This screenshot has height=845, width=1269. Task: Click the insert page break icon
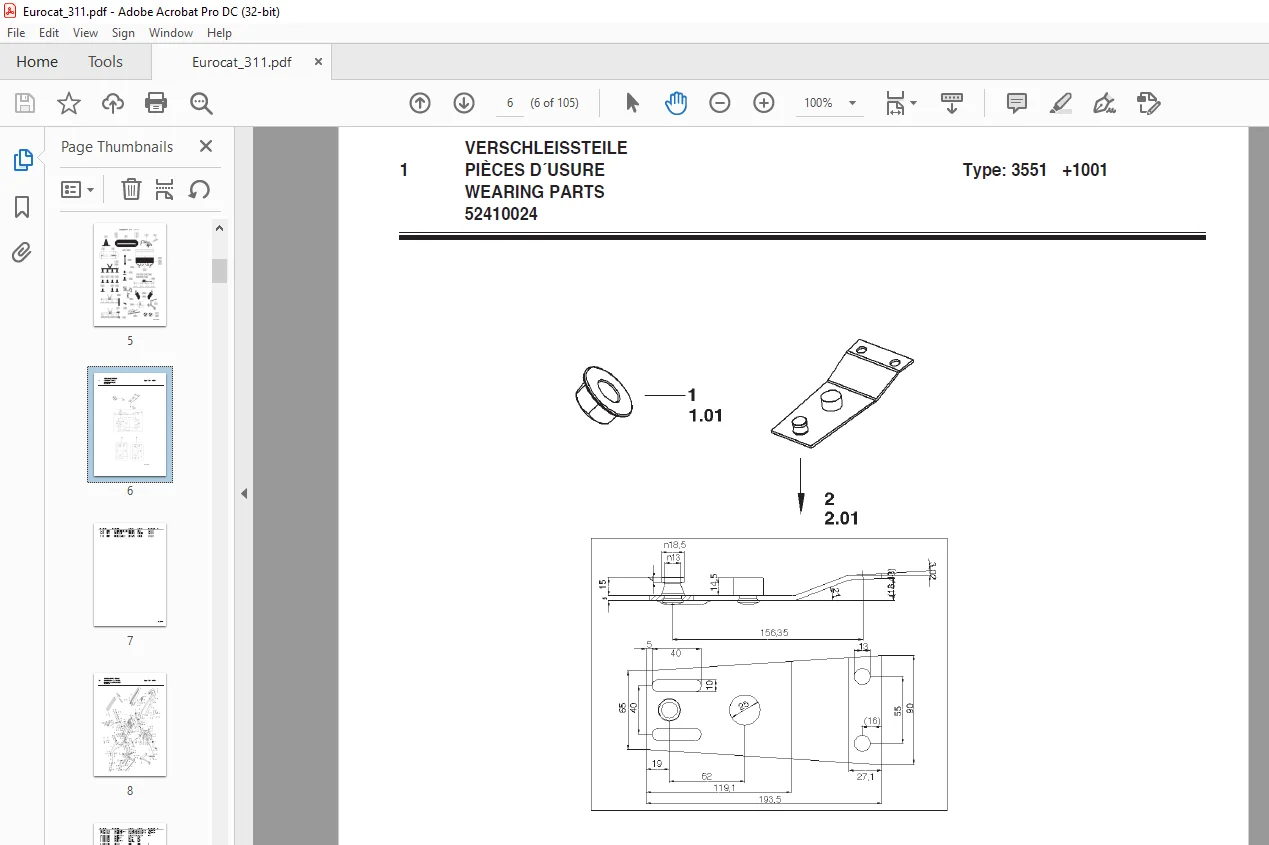click(165, 189)
